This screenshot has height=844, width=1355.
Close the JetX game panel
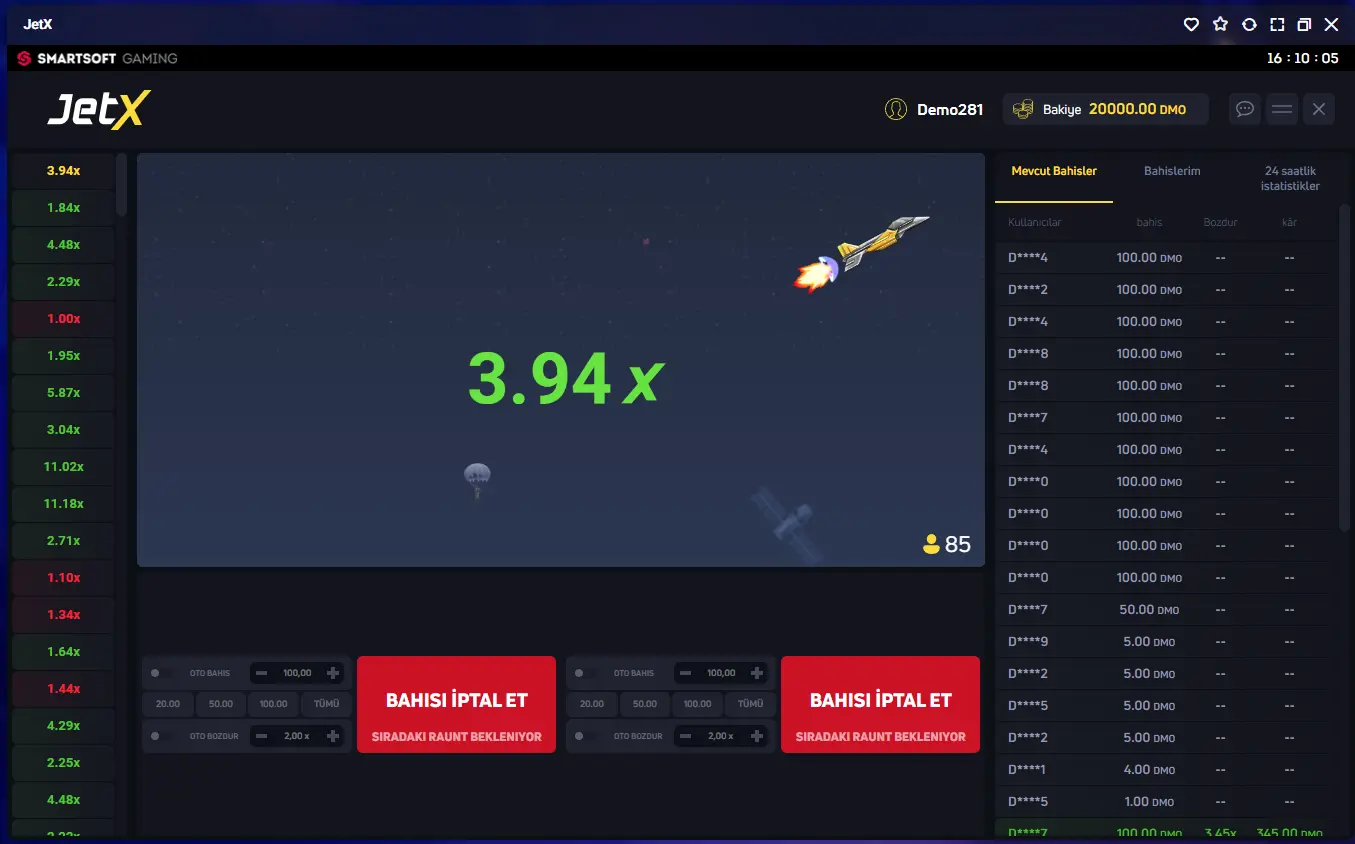(x=1319, y=109)
